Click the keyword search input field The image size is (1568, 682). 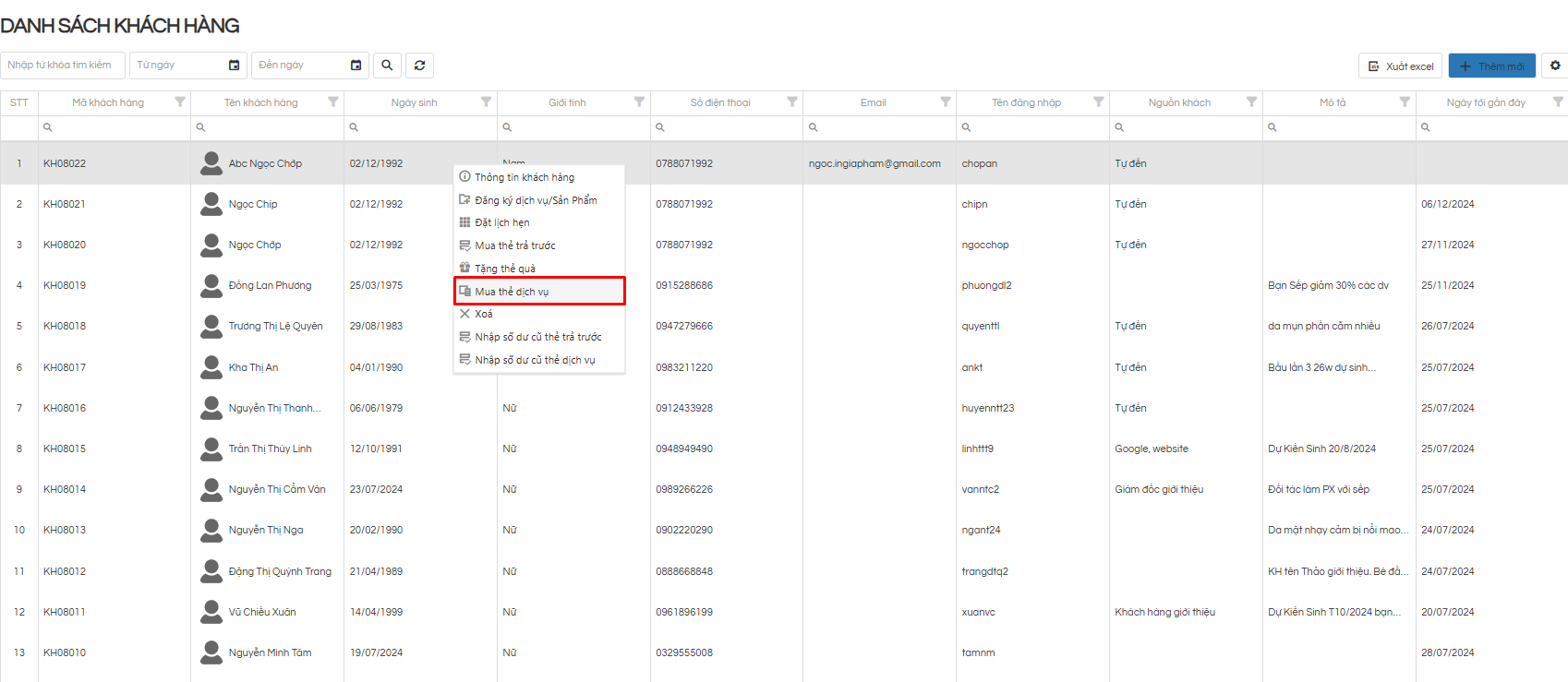click(x=63, y=66)
